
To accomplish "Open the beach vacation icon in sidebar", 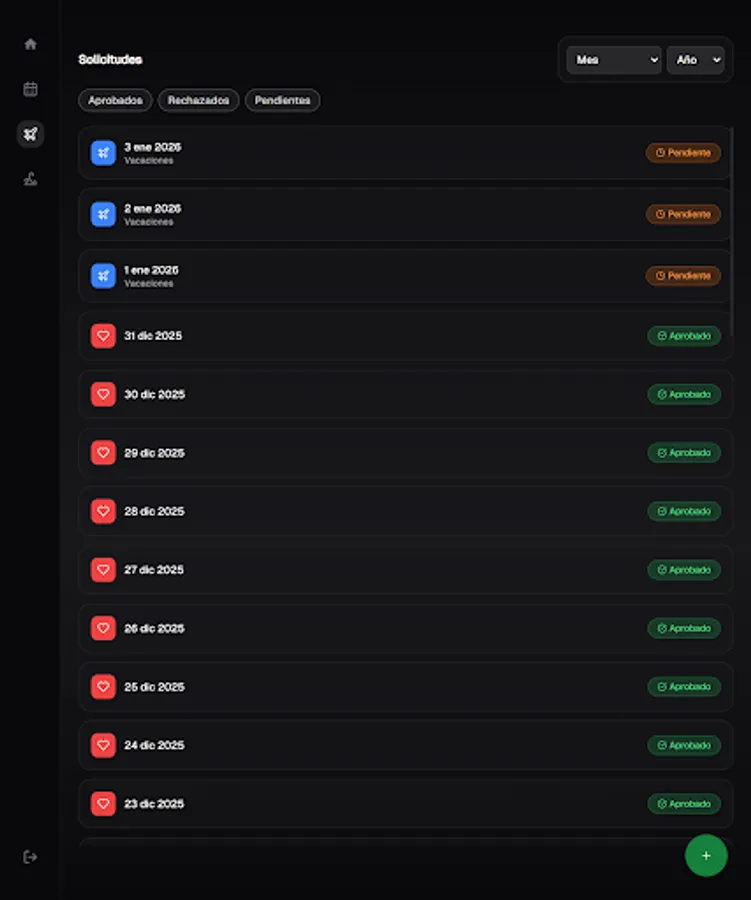I will [x=30, y=179].
